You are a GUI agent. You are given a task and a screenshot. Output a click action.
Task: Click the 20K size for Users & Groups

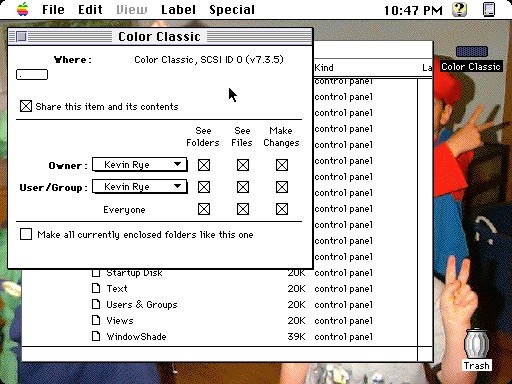(x=296, y=304)
